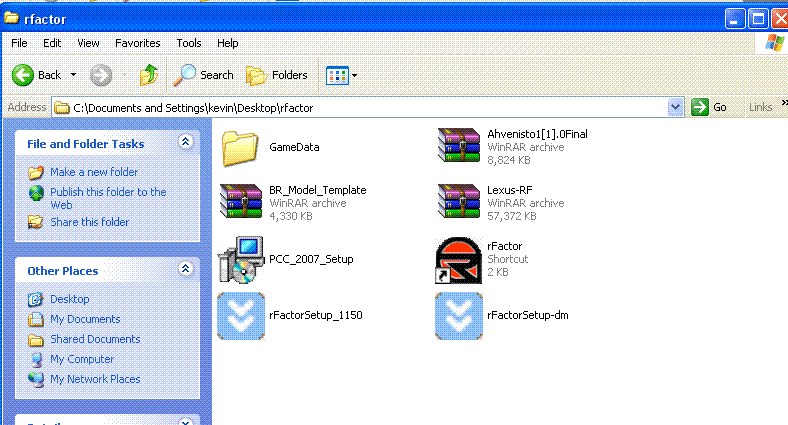Click the Share this folder icon
Screen dimensions: 788x425
tap(35, 222)
